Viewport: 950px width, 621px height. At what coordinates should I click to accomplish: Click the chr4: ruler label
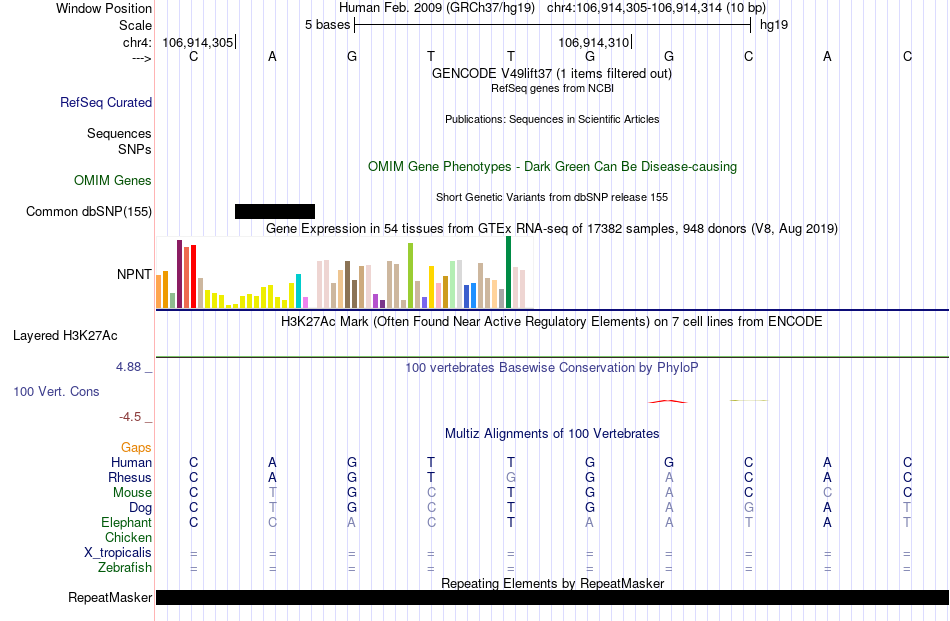[x=137, y=42]
